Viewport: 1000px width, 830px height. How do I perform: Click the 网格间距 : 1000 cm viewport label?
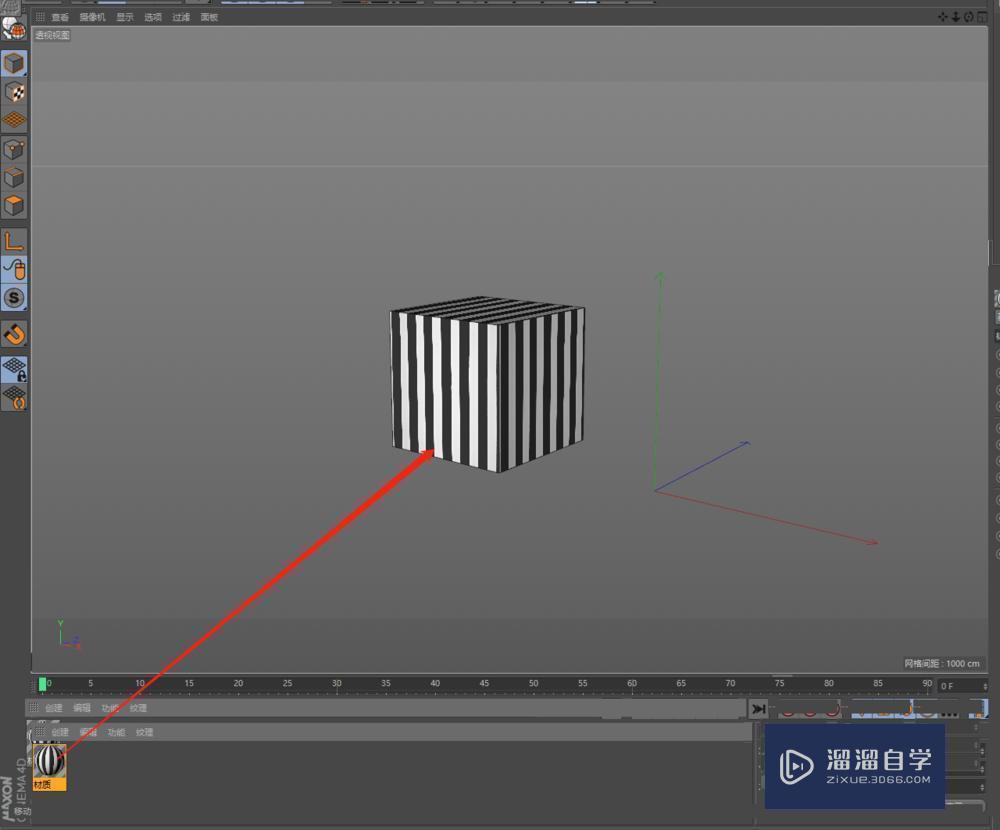[941, 663]
